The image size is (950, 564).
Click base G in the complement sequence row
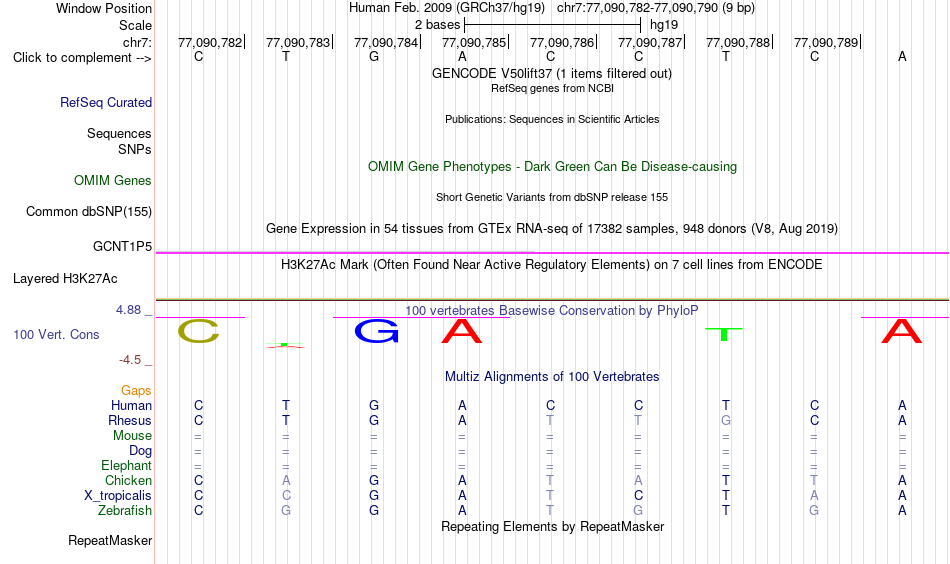374,56
